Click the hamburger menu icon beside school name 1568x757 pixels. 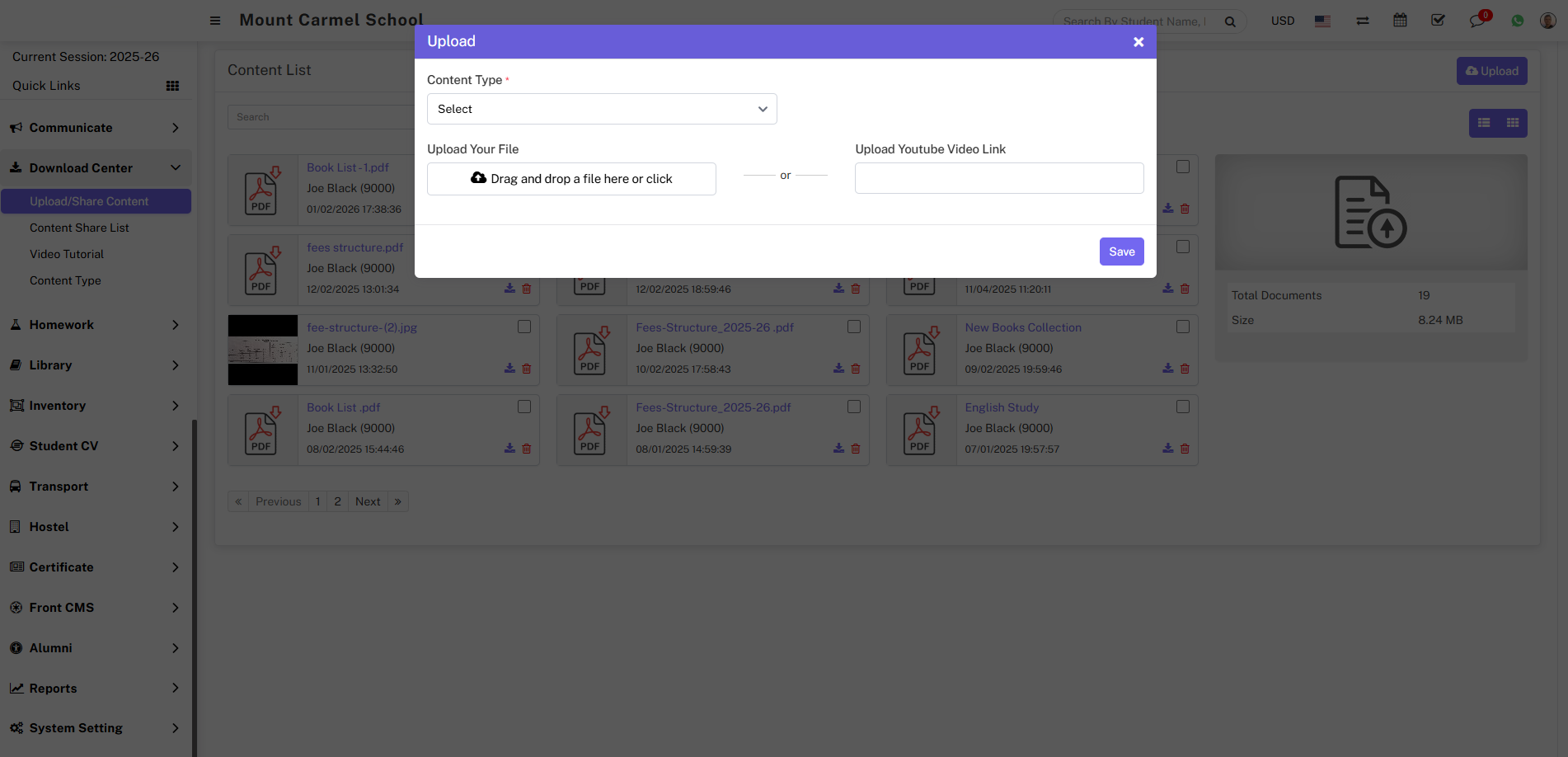pyautogui.click(x=215, y=21)
